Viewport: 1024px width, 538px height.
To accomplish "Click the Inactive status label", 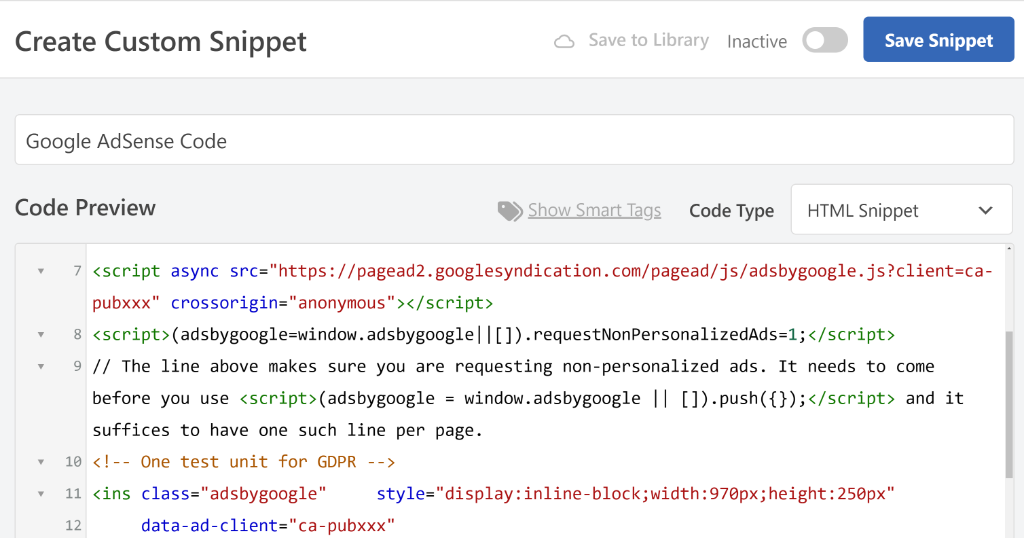I will (757, 42).
